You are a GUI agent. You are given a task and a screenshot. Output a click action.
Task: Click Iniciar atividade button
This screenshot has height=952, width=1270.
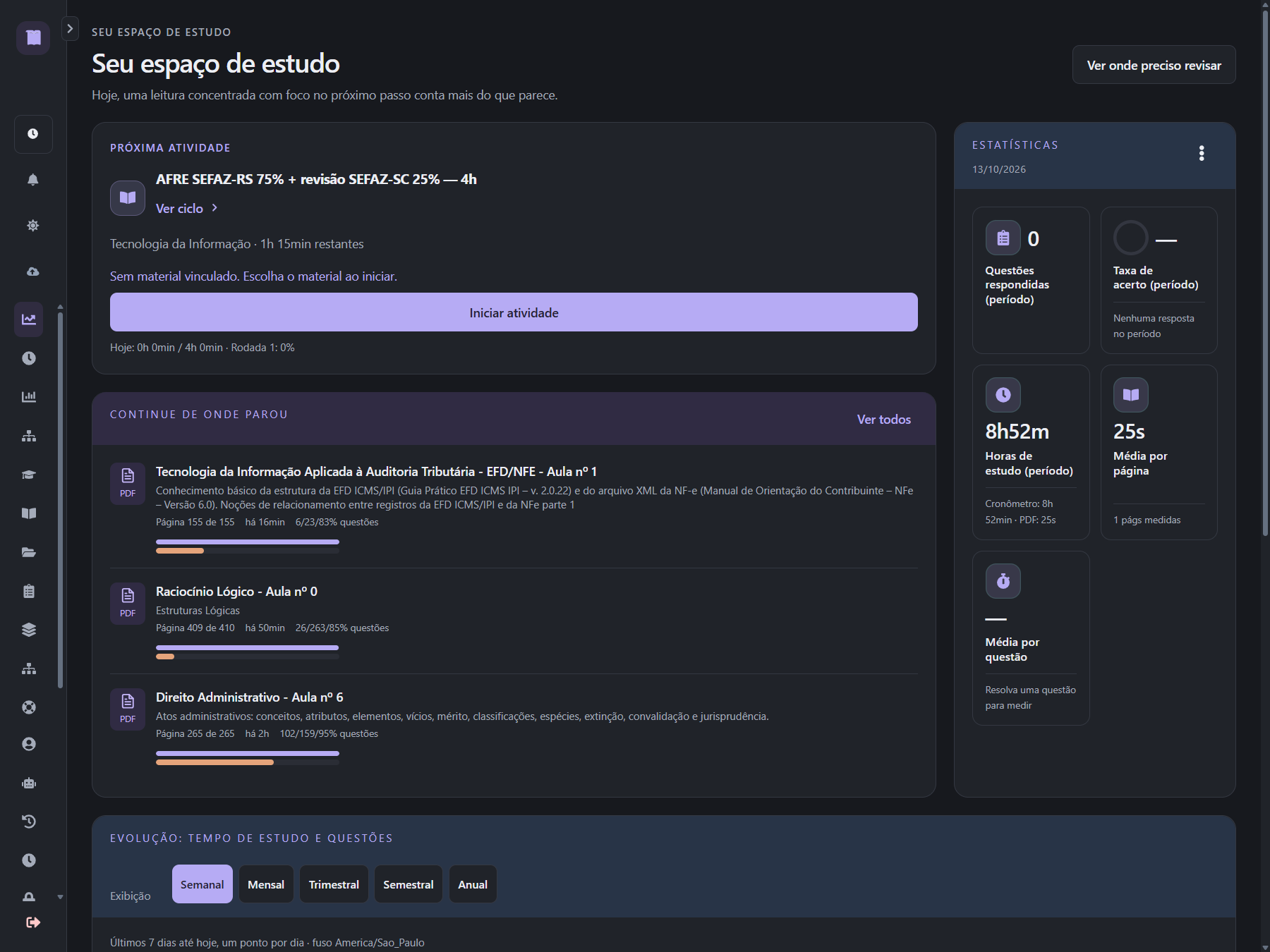514,312
